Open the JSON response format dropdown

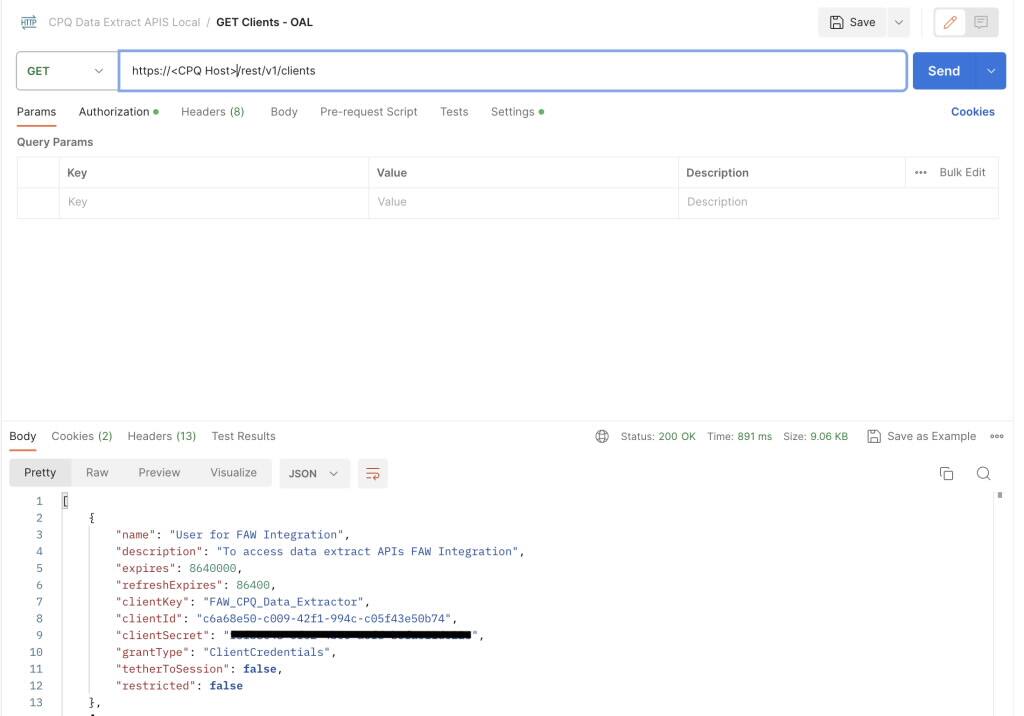(x=315, y=473)
